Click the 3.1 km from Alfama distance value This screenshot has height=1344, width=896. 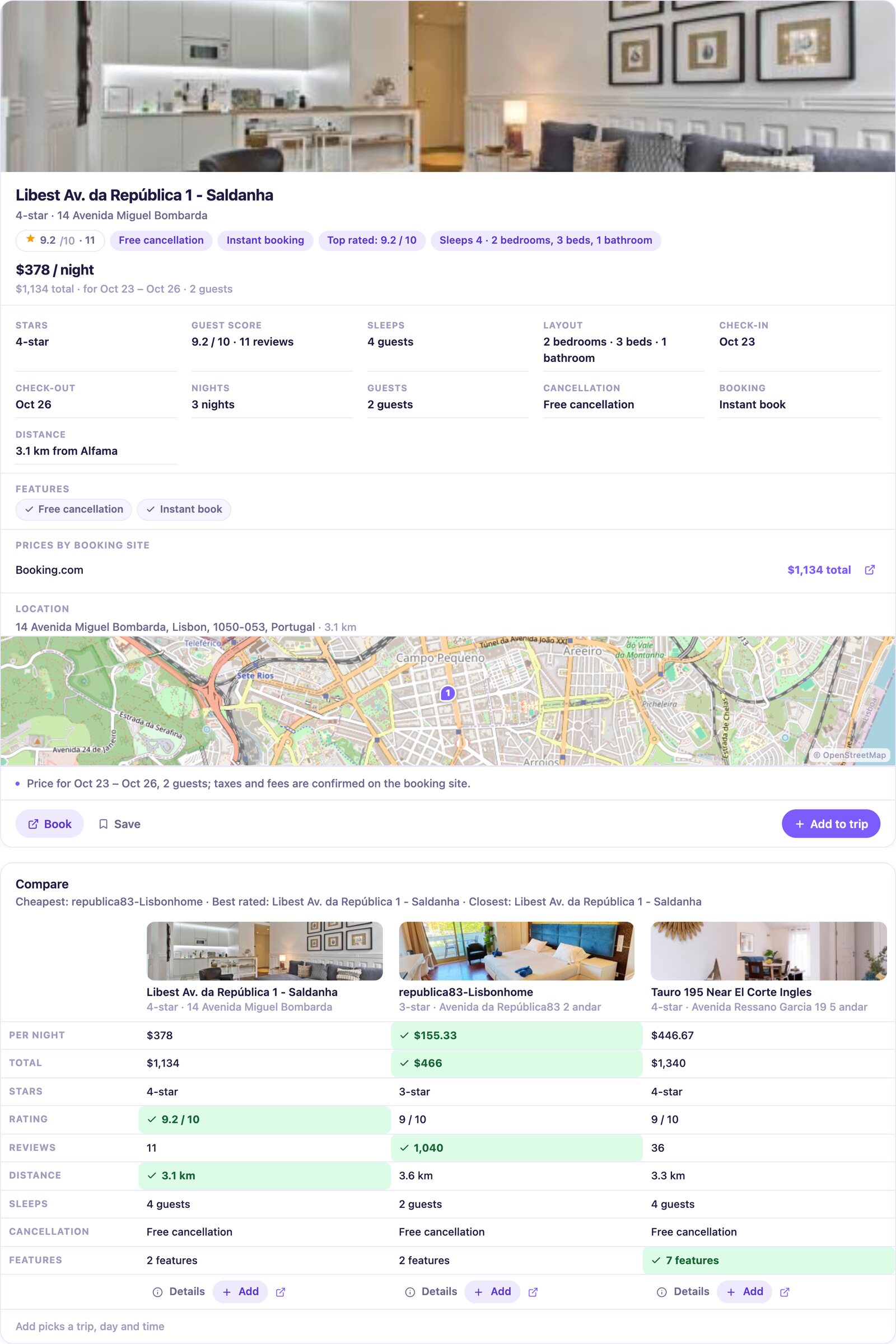tap(66, 451)
